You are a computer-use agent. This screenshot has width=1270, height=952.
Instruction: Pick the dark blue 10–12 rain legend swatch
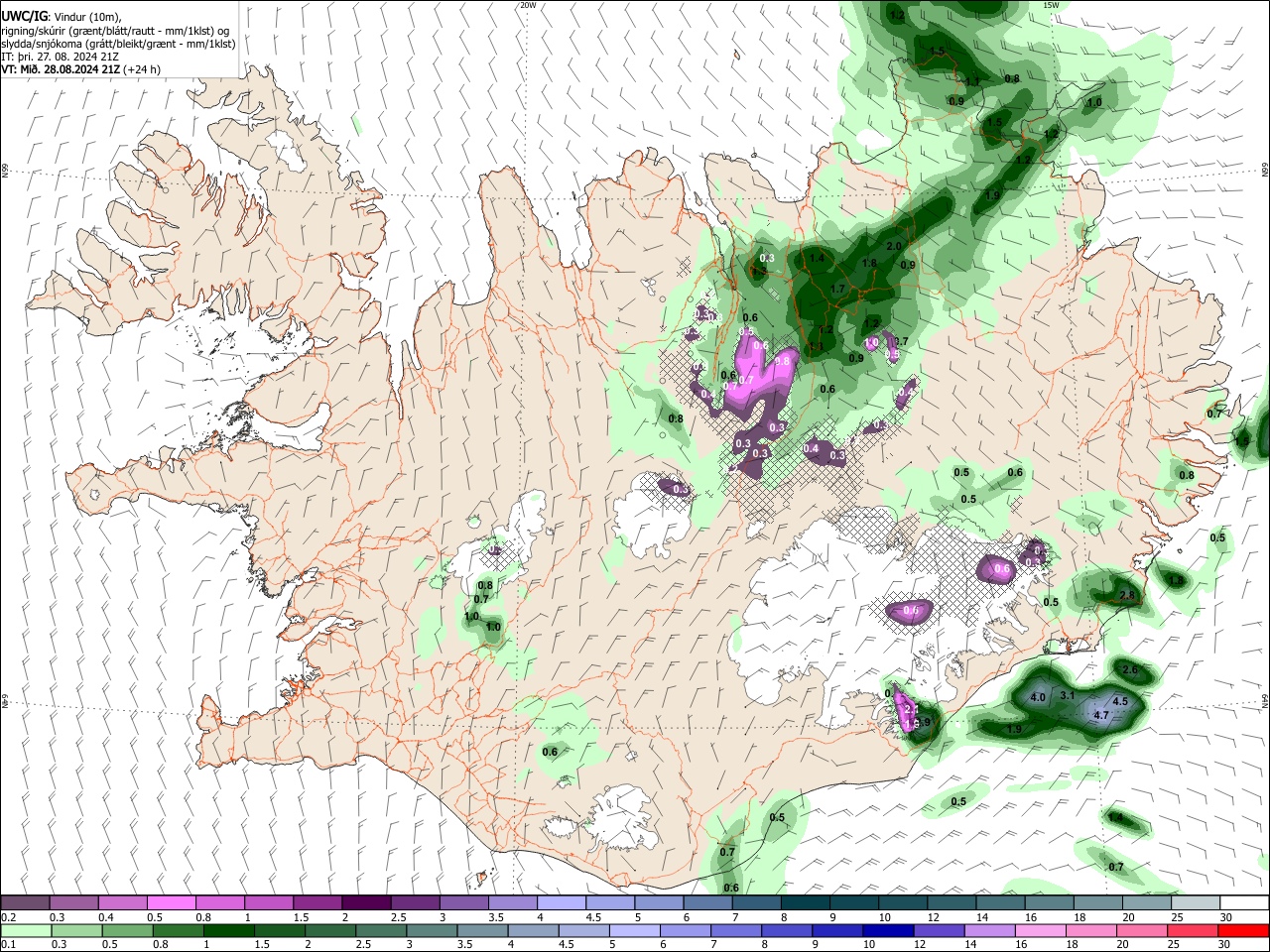click(x=889, y=930)
